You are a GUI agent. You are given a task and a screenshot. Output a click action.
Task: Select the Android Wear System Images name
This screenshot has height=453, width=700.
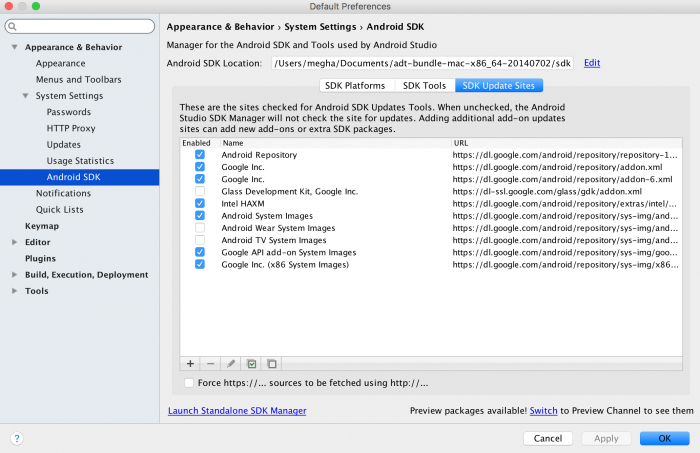[278, 228]
